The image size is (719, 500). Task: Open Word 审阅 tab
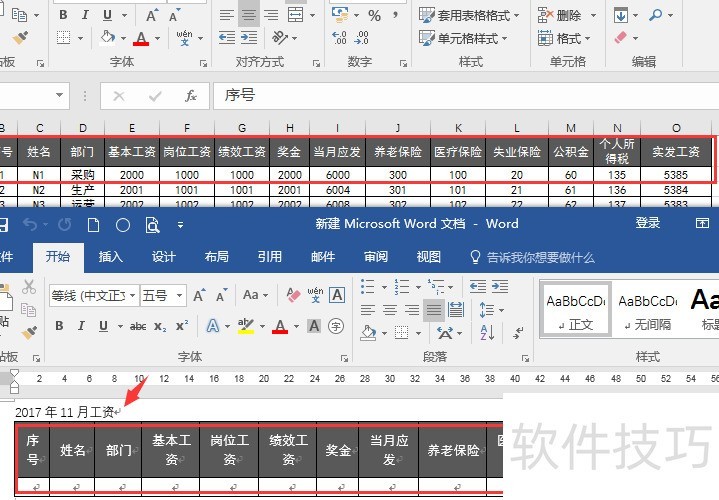(376, 256)
